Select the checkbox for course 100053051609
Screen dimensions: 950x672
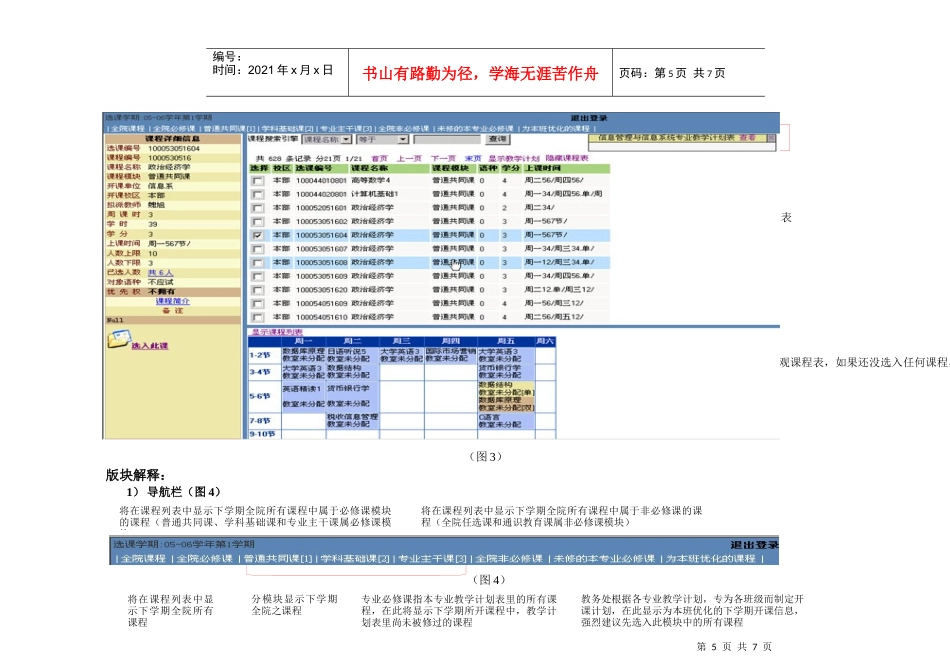pos(257,276)
